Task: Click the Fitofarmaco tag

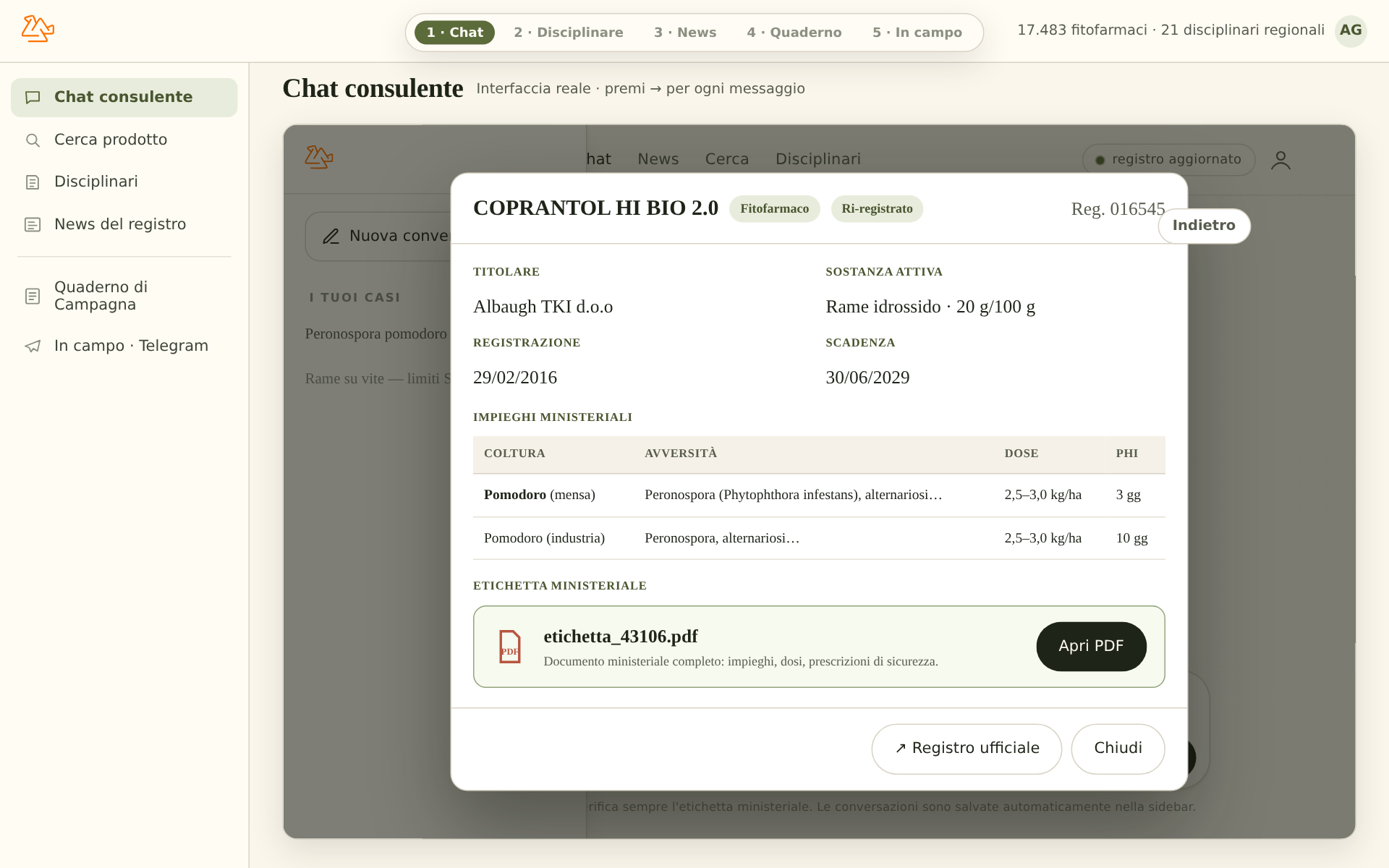Action: pyautogui.click(x=774, y=209)
